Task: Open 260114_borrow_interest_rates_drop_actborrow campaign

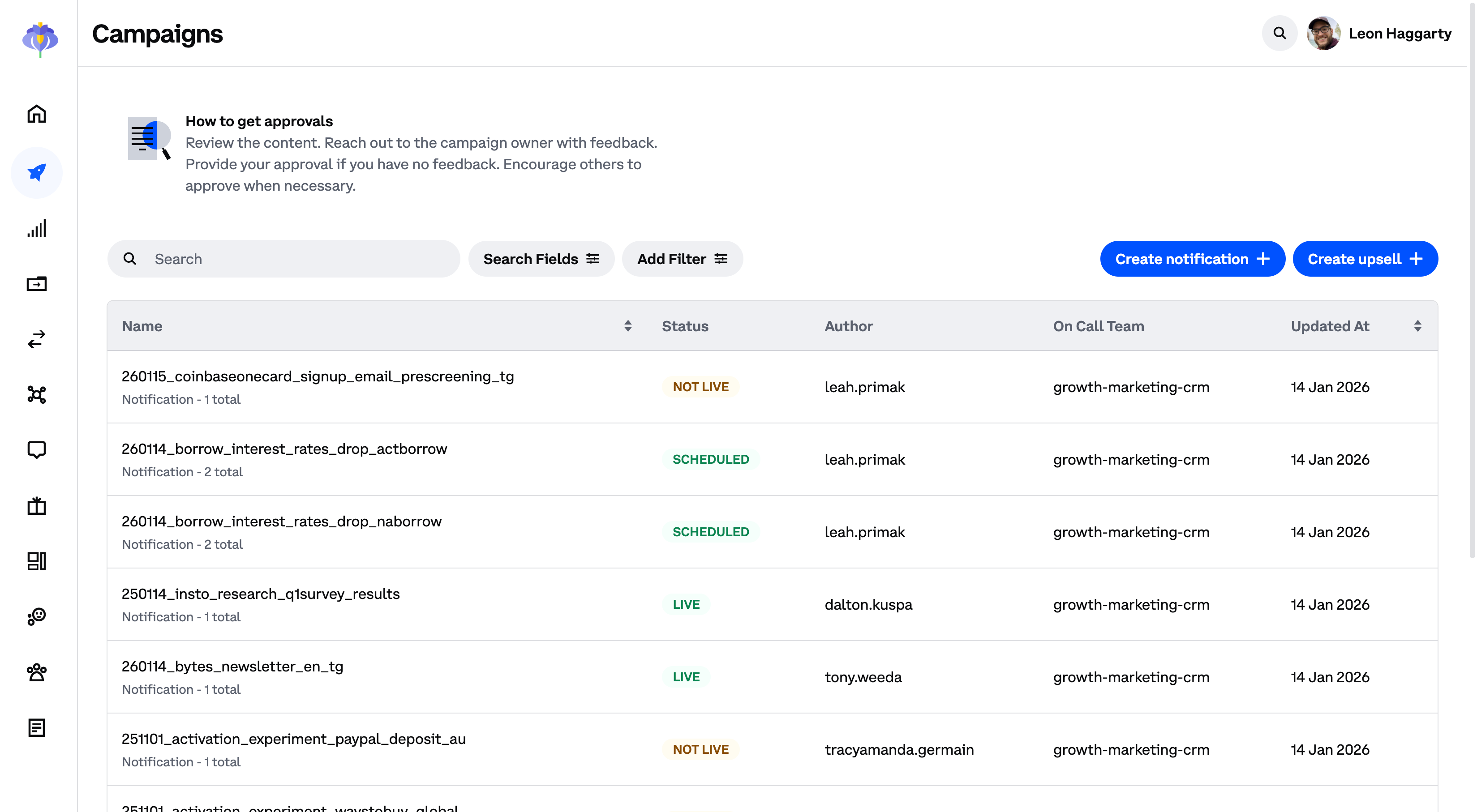Action: point(284,449)
